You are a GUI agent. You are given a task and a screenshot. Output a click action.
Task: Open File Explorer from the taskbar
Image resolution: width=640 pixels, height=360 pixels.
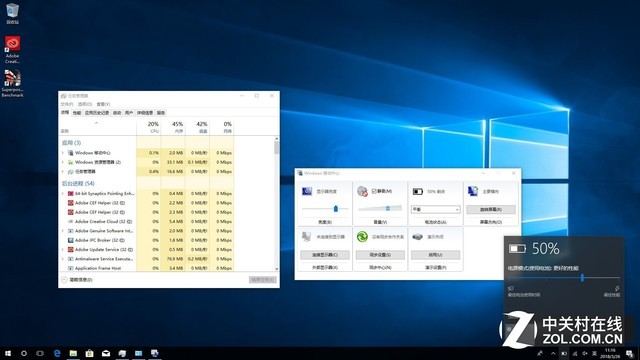coord(73,353)
